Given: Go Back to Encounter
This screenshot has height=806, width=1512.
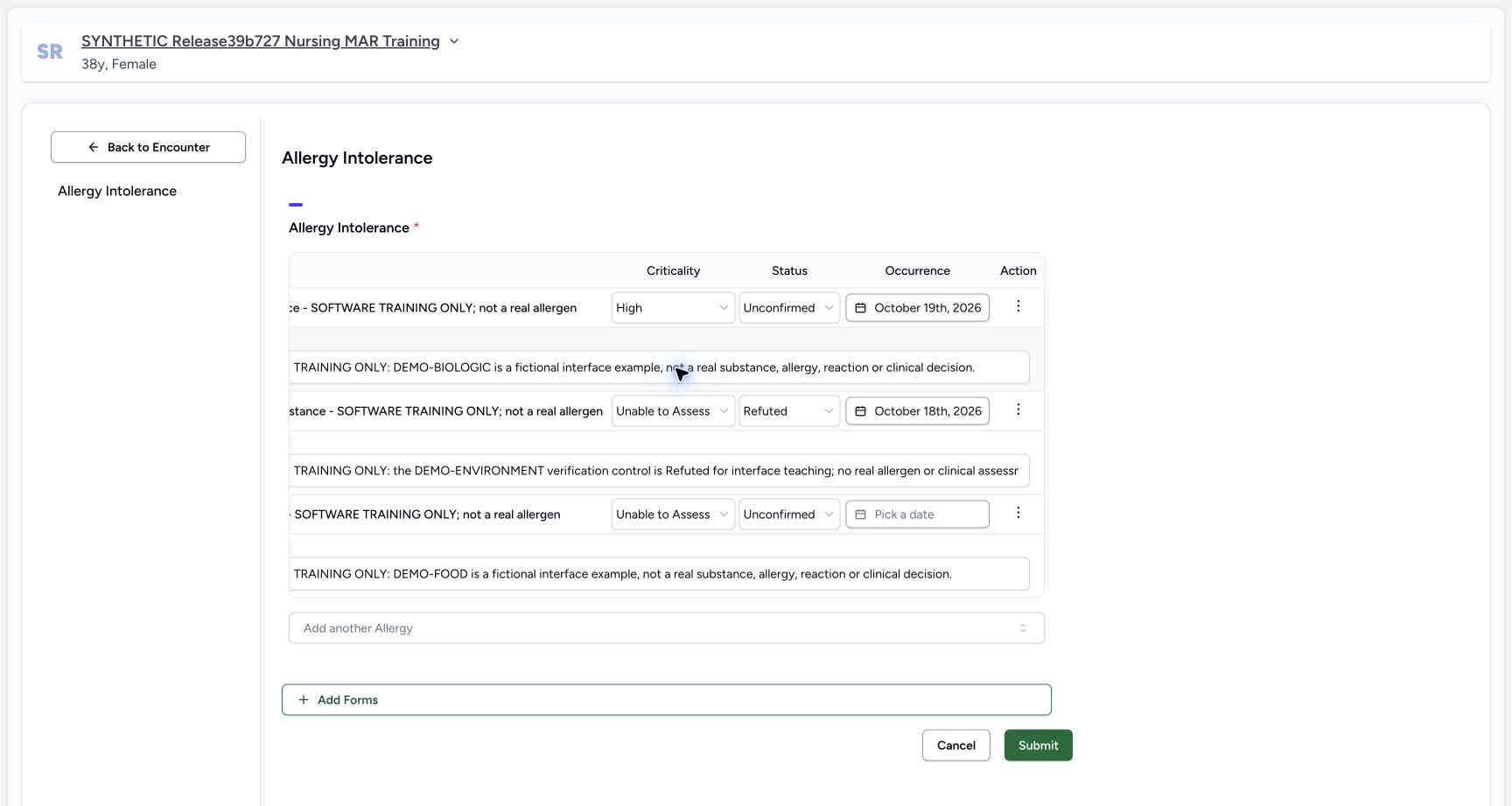Looking at the screenshot, I should click(148, 147).
